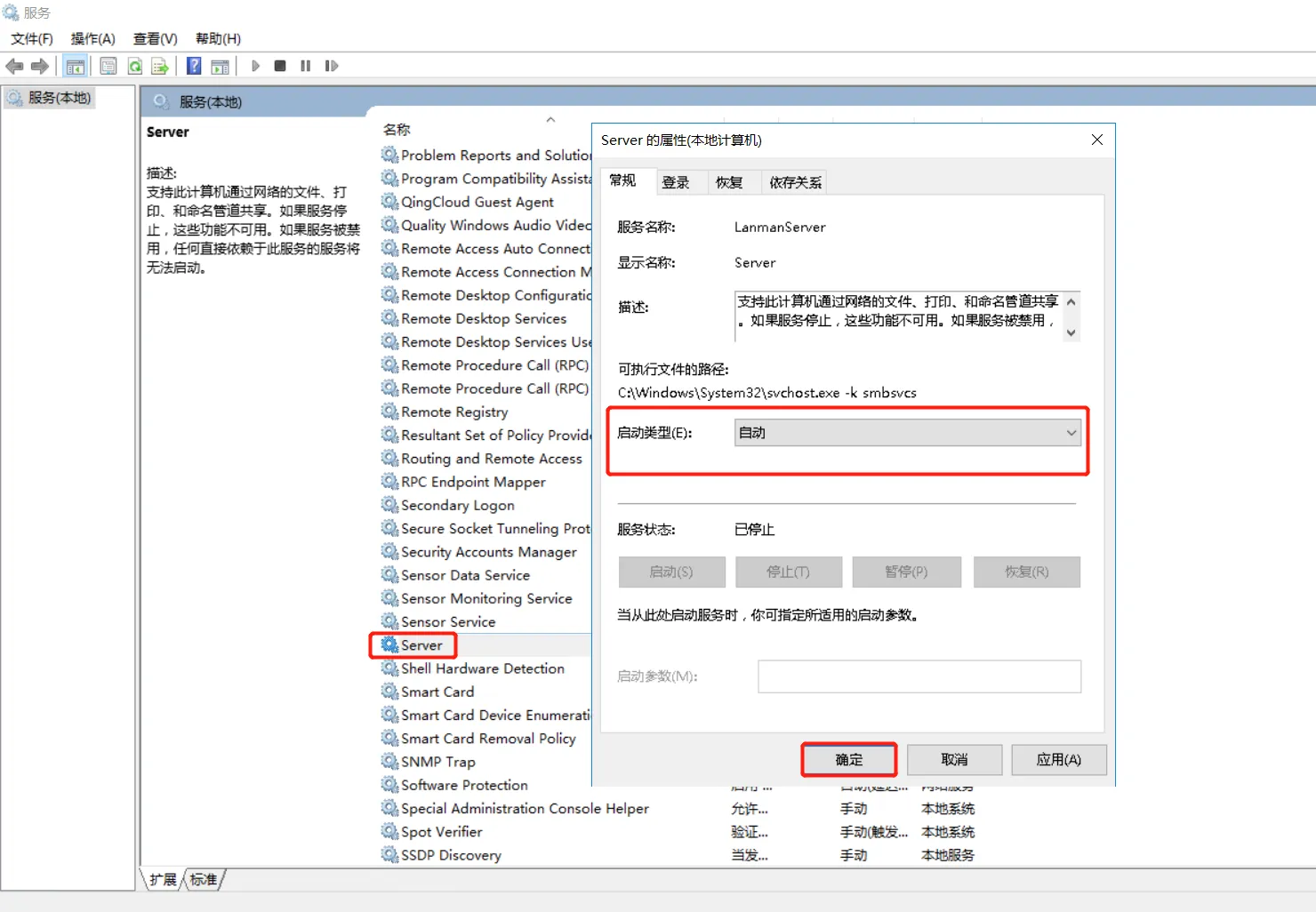Viewport: 1316px width, 912px height.
Task: Toggle the show/hide console tree icon
Action: (x=75, y=65)
